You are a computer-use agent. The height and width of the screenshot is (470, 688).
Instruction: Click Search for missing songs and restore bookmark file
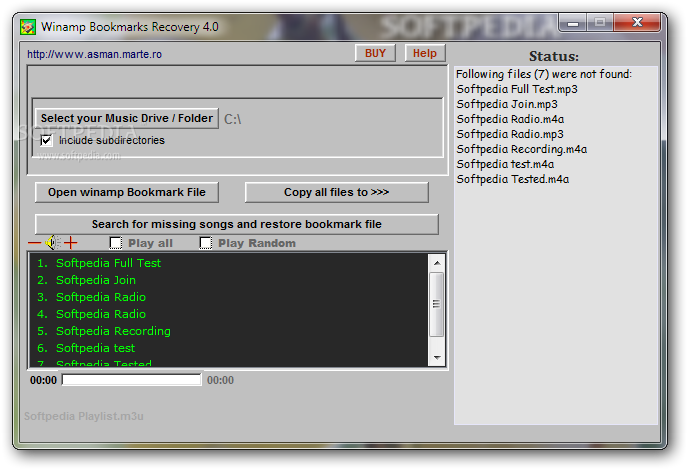(236, 224)
